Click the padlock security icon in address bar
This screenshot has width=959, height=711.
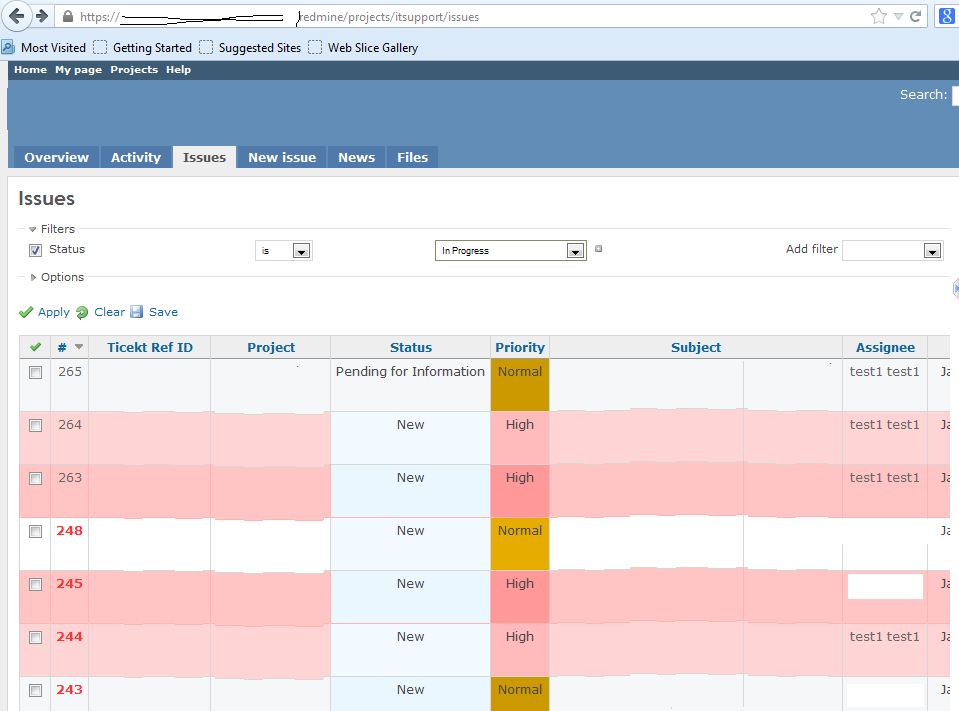tap(68, 17)
